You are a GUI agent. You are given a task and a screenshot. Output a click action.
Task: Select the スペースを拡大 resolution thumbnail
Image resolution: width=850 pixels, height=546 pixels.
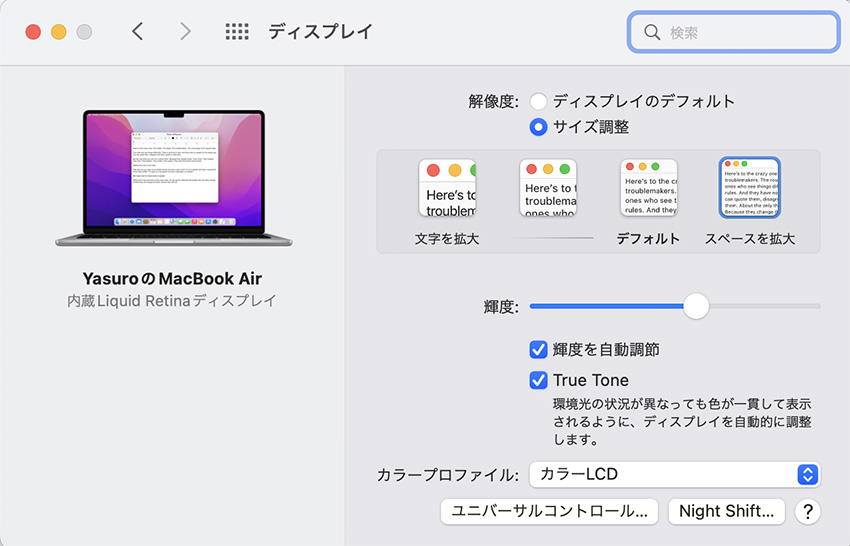click(750, 188)
